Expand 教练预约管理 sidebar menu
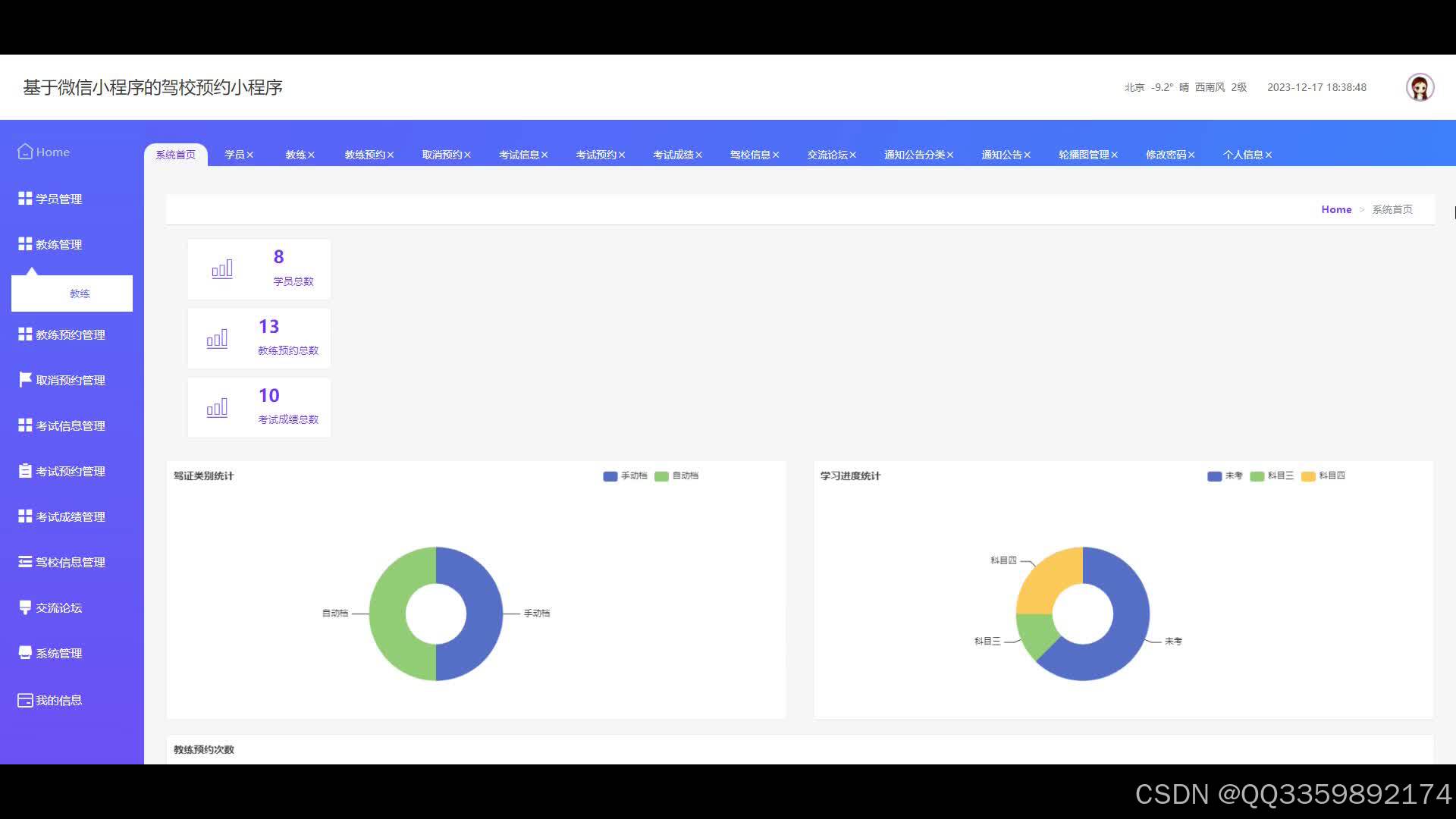The width and height of the screenshot is (1456, 819). (72, 334)
